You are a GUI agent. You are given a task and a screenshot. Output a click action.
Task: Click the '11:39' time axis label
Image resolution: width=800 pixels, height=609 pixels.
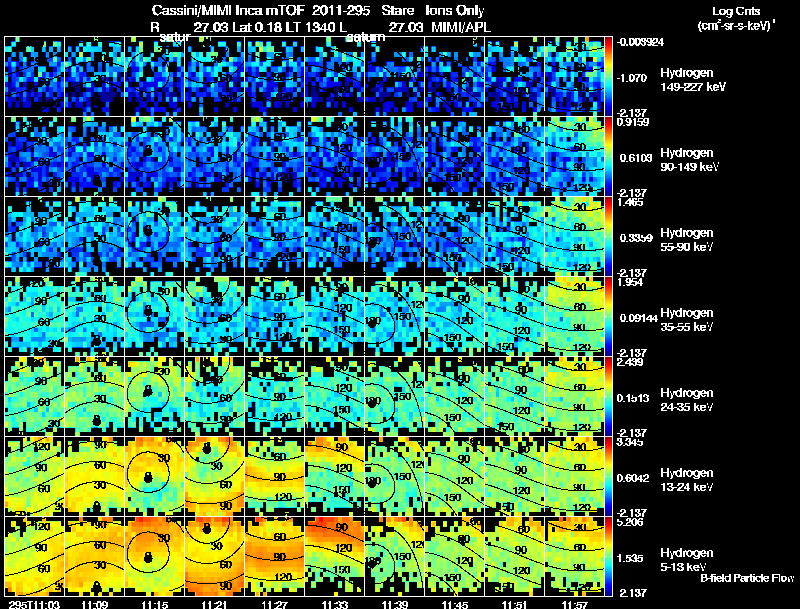coord(395,604)
